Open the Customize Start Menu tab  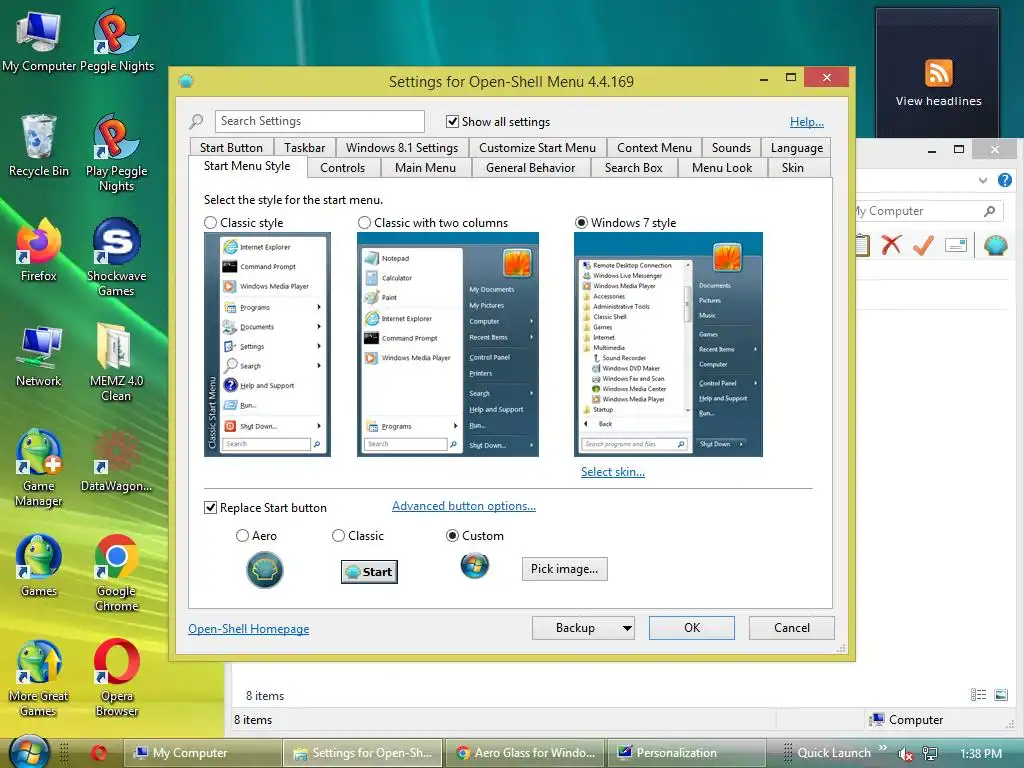coord(537,148)
